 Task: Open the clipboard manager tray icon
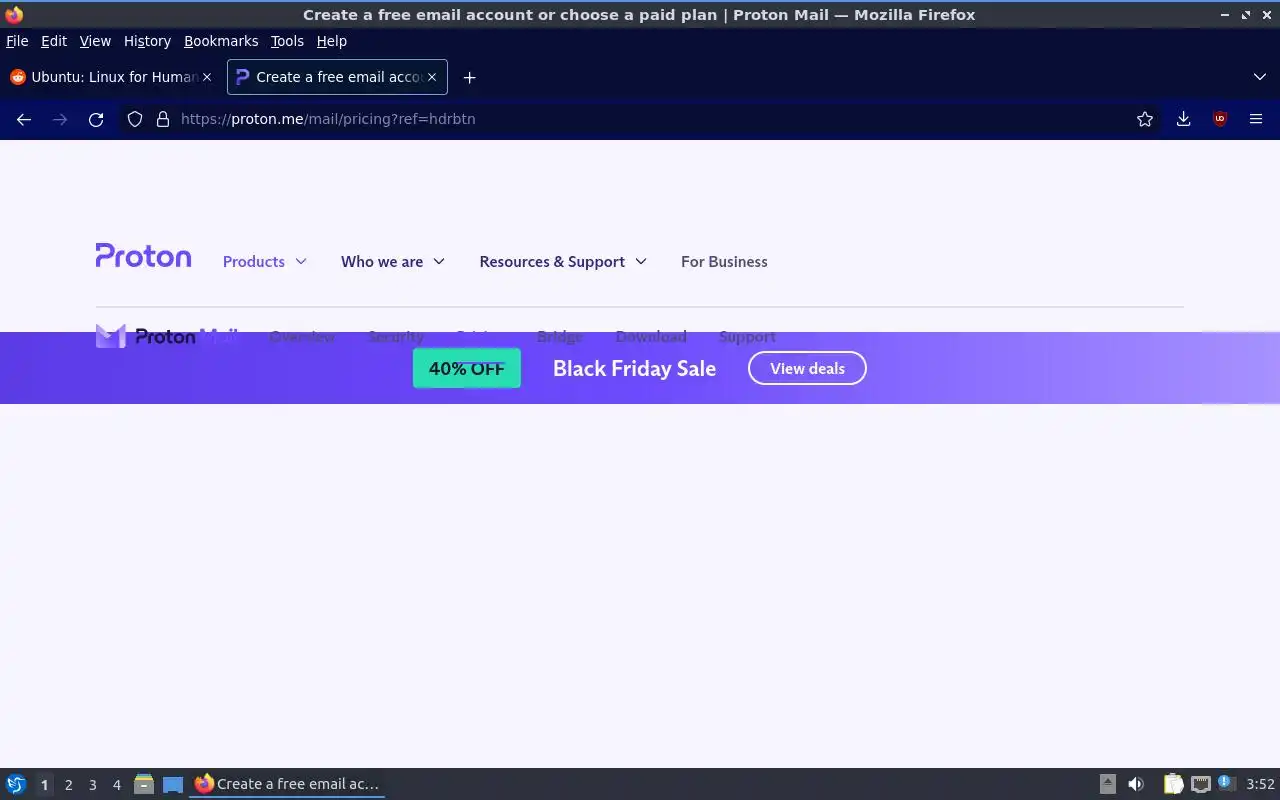(x=1173, y=784)
